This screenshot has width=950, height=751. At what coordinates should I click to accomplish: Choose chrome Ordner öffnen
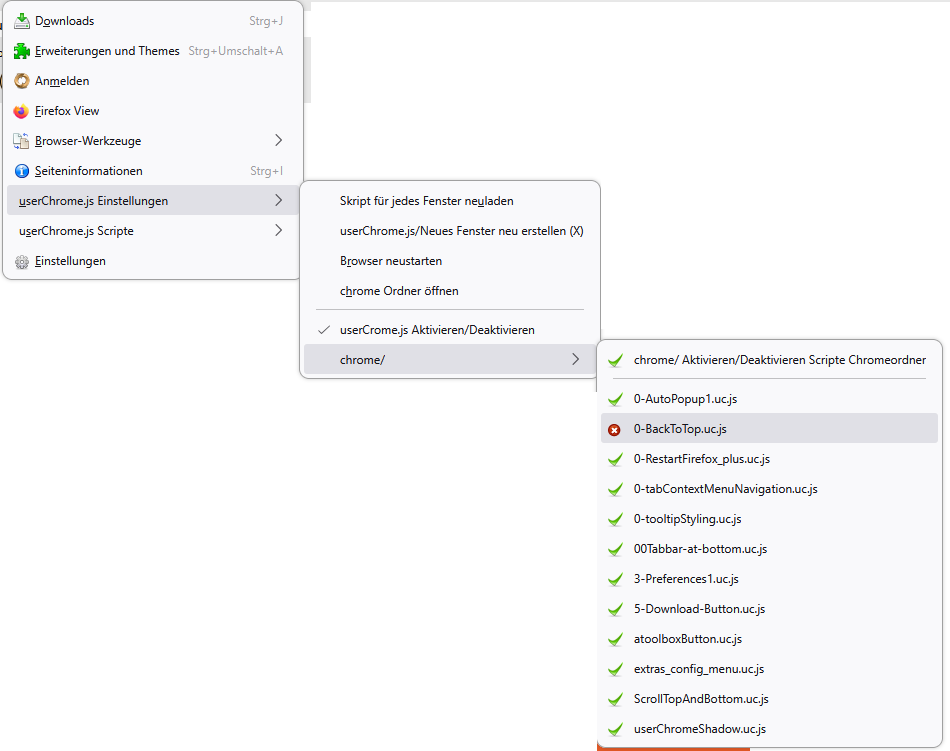pos(399,291)
